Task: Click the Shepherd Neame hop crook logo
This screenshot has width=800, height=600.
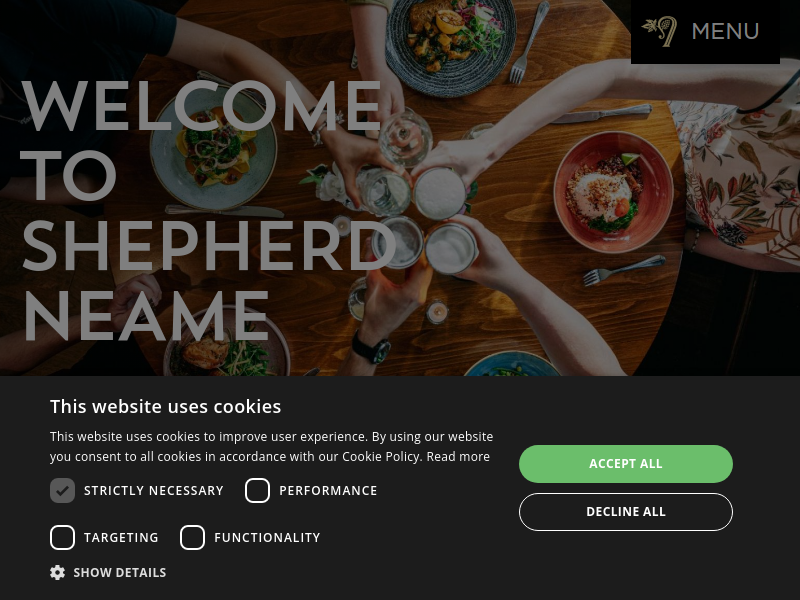Action: 660,31
